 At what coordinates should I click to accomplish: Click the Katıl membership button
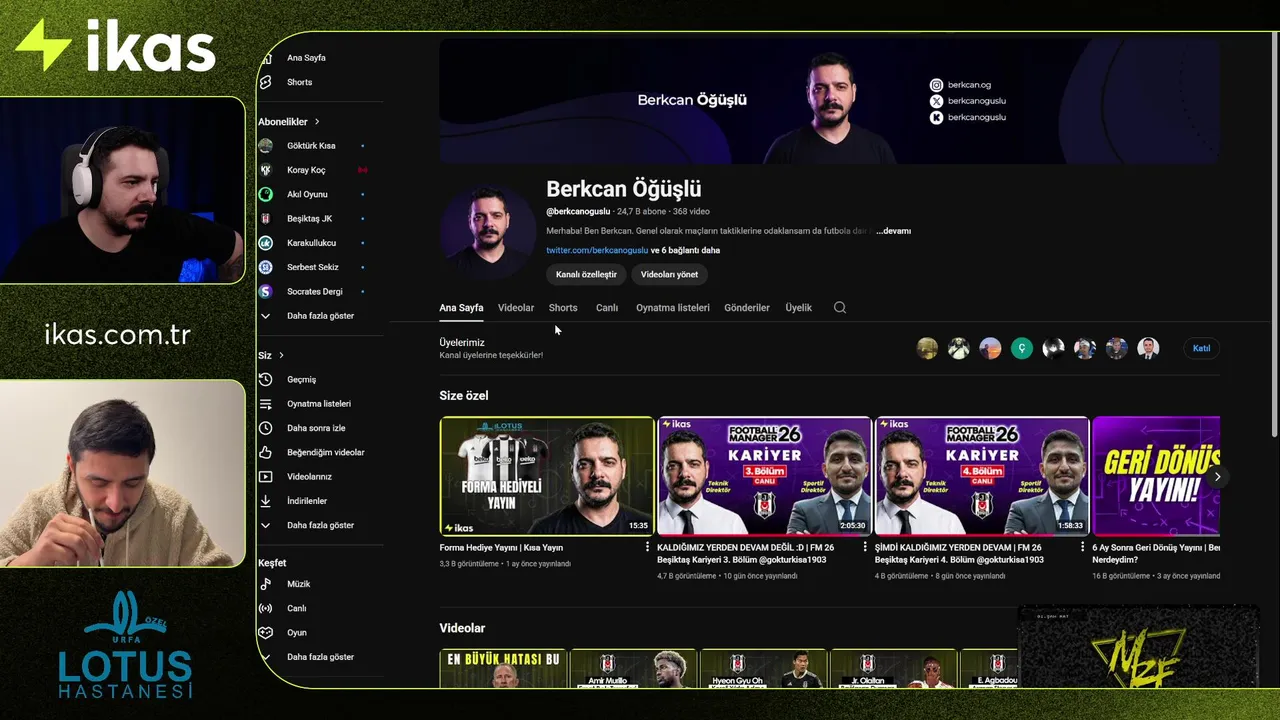1201,348
